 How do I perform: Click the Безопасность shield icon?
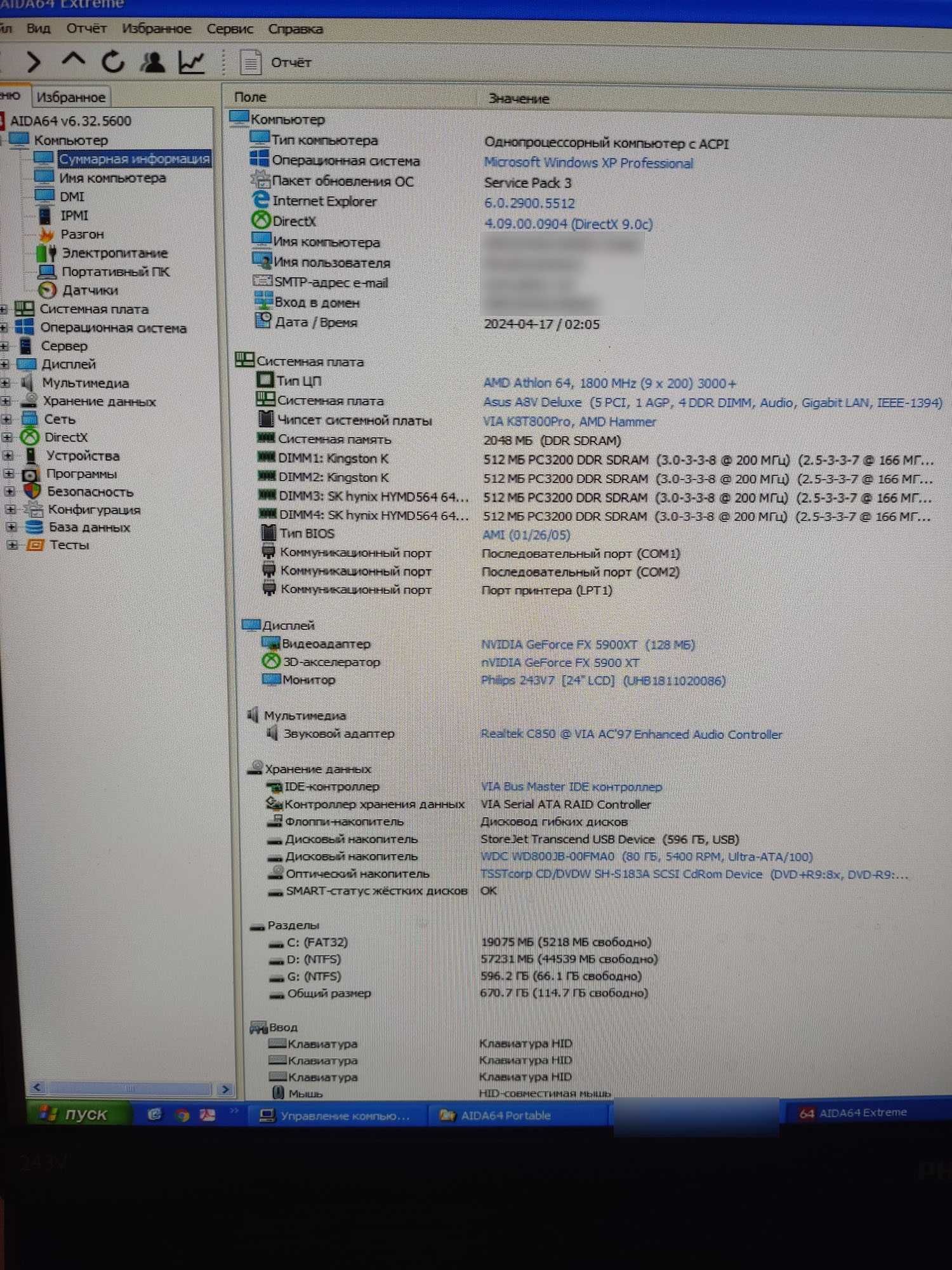point(32,491)
